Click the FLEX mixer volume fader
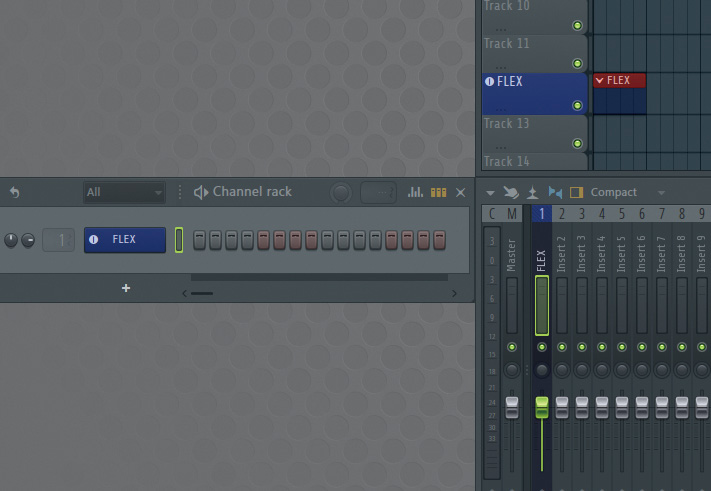Image resolution: width=711 pixels, height=491 pixels. 542,407
